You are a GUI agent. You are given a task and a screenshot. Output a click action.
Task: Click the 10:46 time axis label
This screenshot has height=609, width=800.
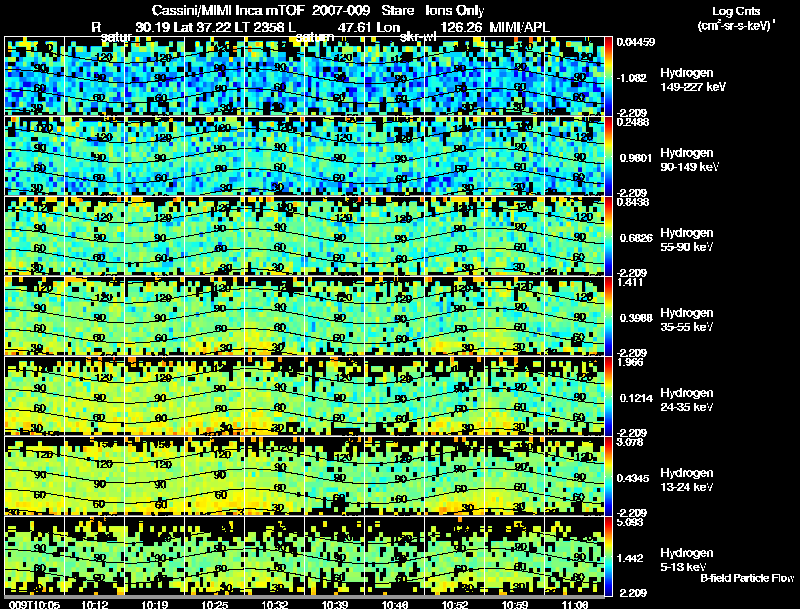tap(395, 604)
